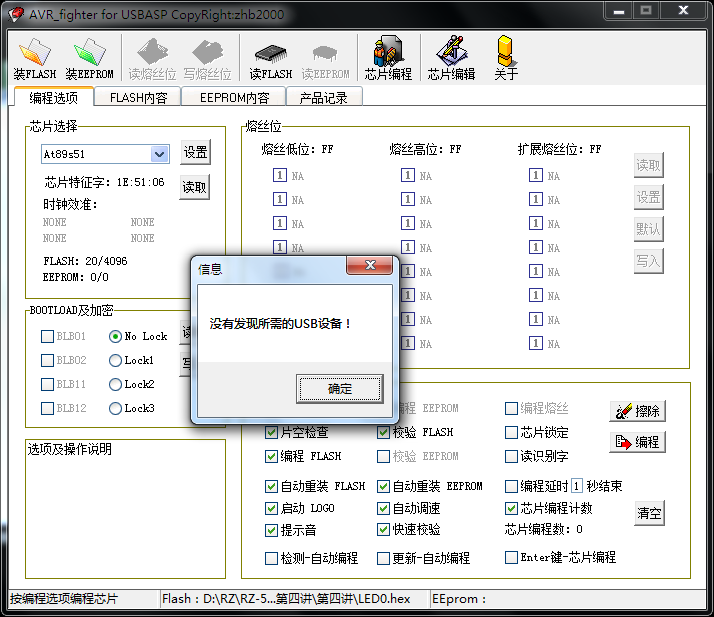The height and width of the screenshot is (617, 714).
Task: Toggle the 校验 FLASH checkbox
Action: pos(383,432)
